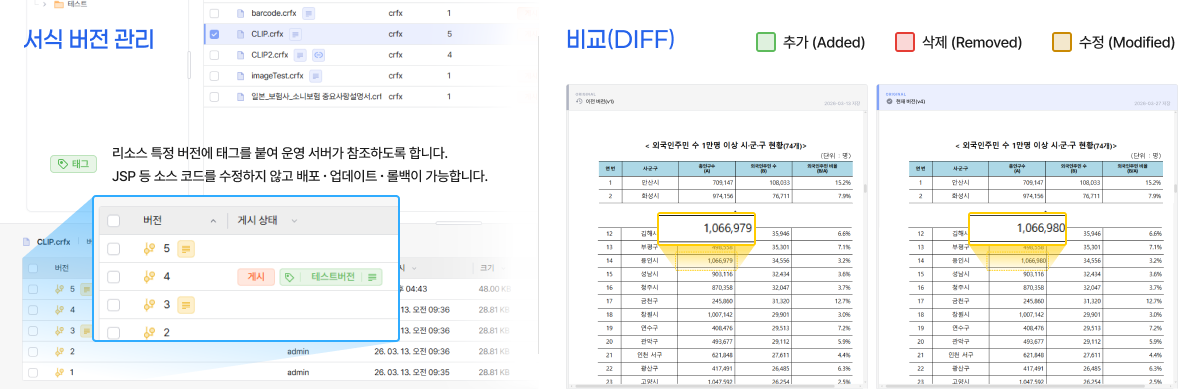Click vertical scrollbar of 이전 버전(v1) pane
Viewport: 1198px width, 389px height.
866,188
